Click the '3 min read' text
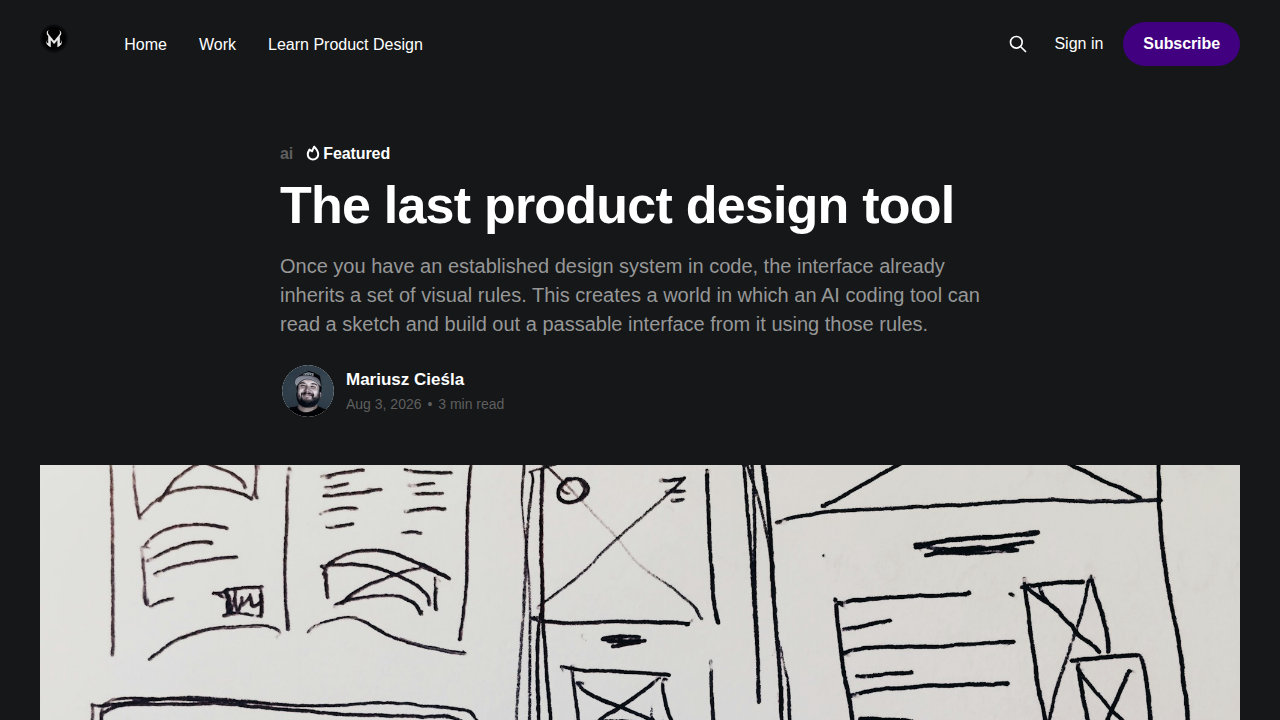Screen dimensions: 1280x720 click(471, 404)
